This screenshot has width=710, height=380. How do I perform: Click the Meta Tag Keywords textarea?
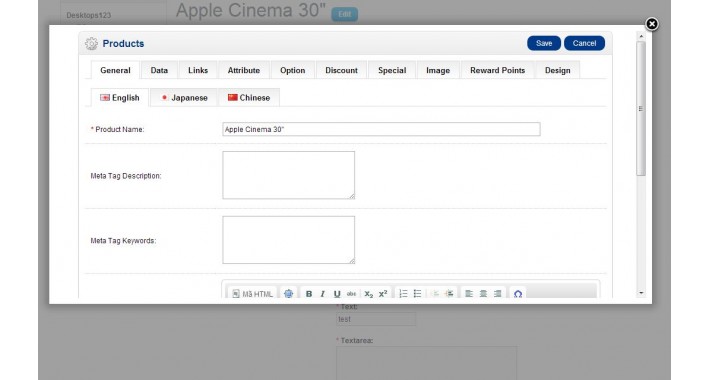(x=288, y=240)
